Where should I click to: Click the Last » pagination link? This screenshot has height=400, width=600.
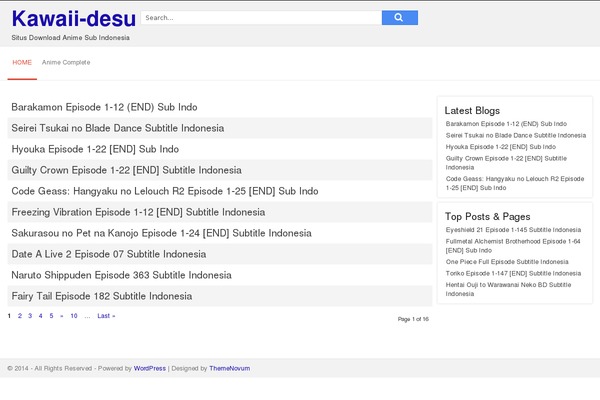[106, 316]
